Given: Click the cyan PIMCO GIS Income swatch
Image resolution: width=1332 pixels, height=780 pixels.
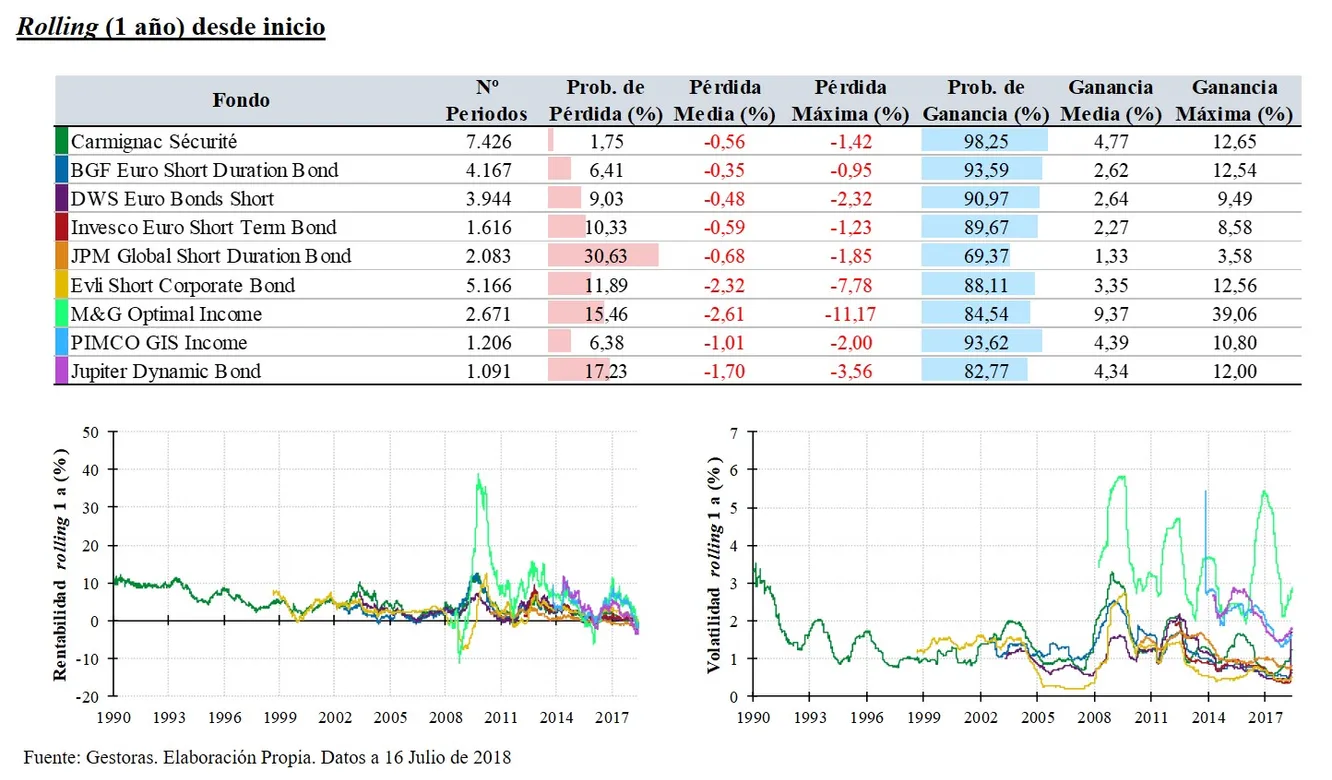Looking at the screenshot, I should [61, 343].
